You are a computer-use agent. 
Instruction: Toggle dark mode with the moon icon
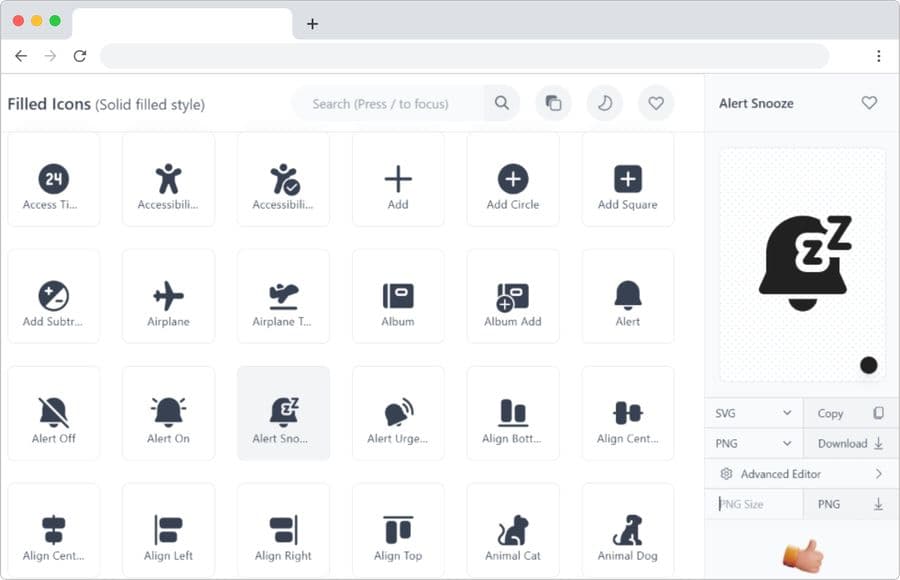[604, 103]
